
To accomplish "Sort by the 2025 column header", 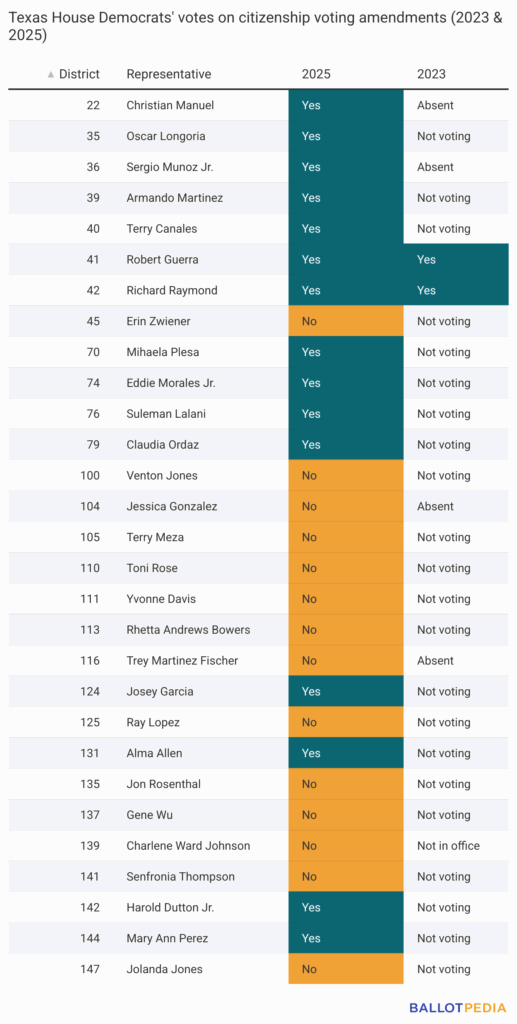I will coord(316,74).
